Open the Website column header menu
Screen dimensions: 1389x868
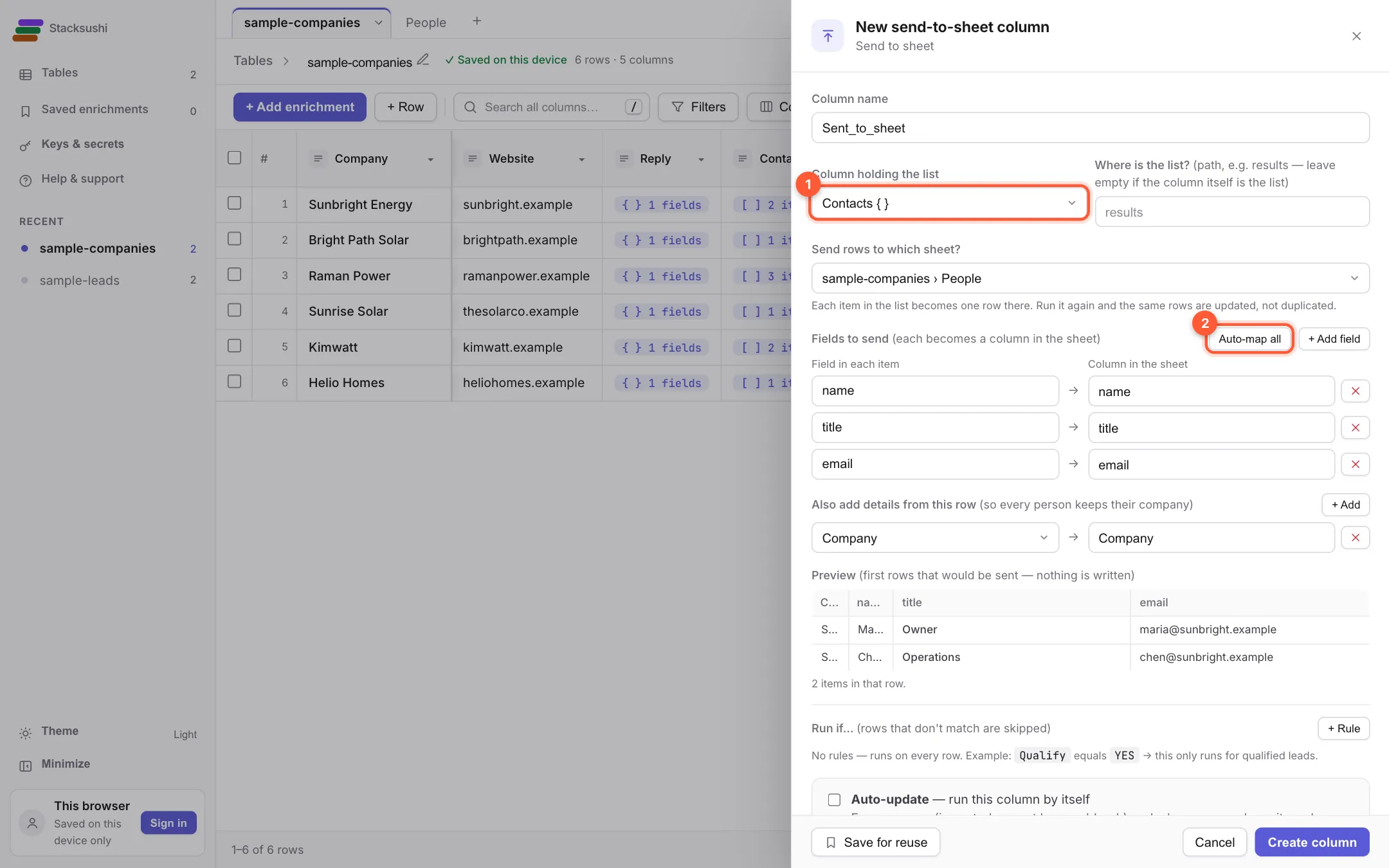pos(581,159)
